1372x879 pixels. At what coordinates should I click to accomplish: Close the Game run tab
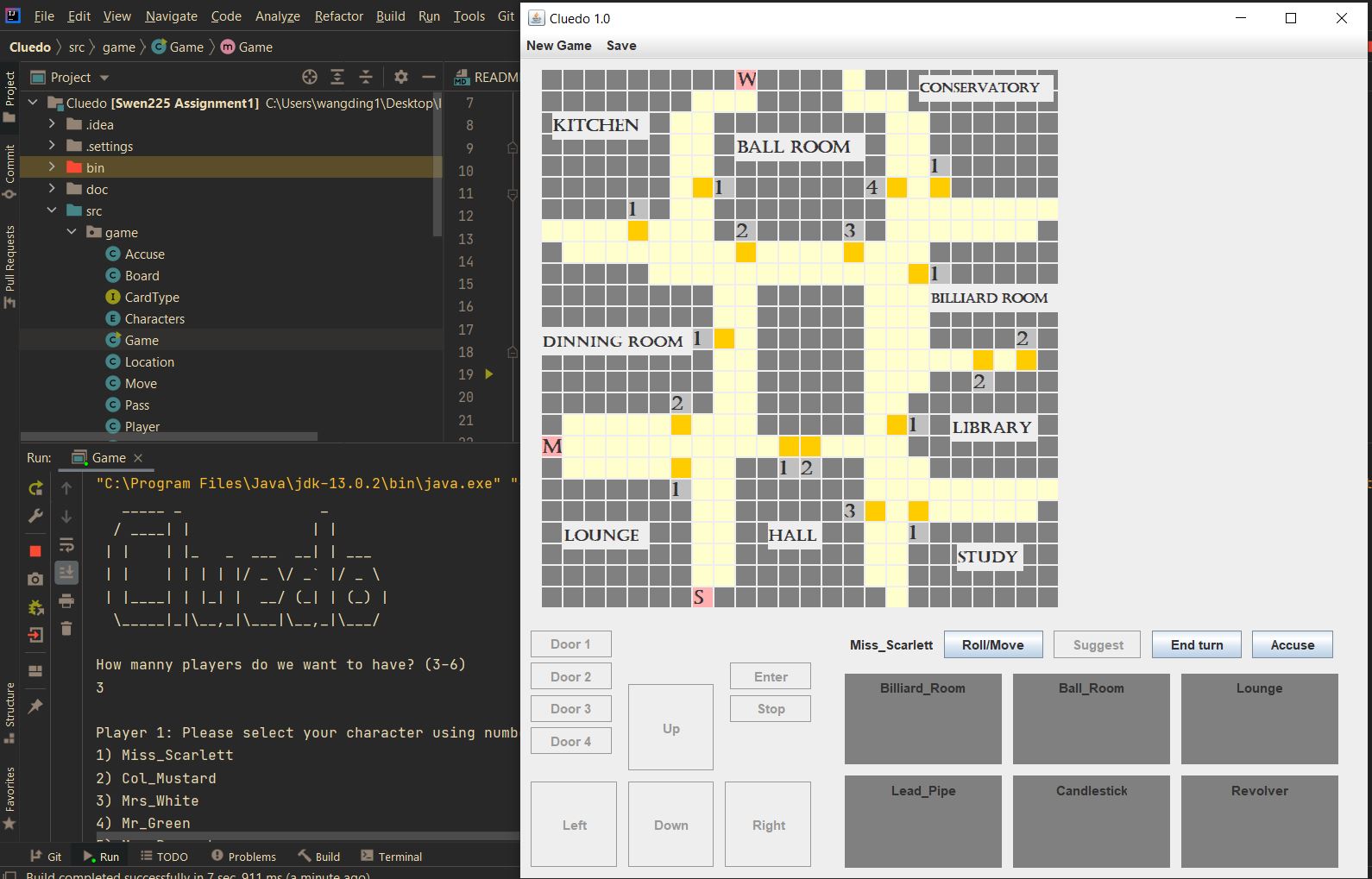click(138, 458)
